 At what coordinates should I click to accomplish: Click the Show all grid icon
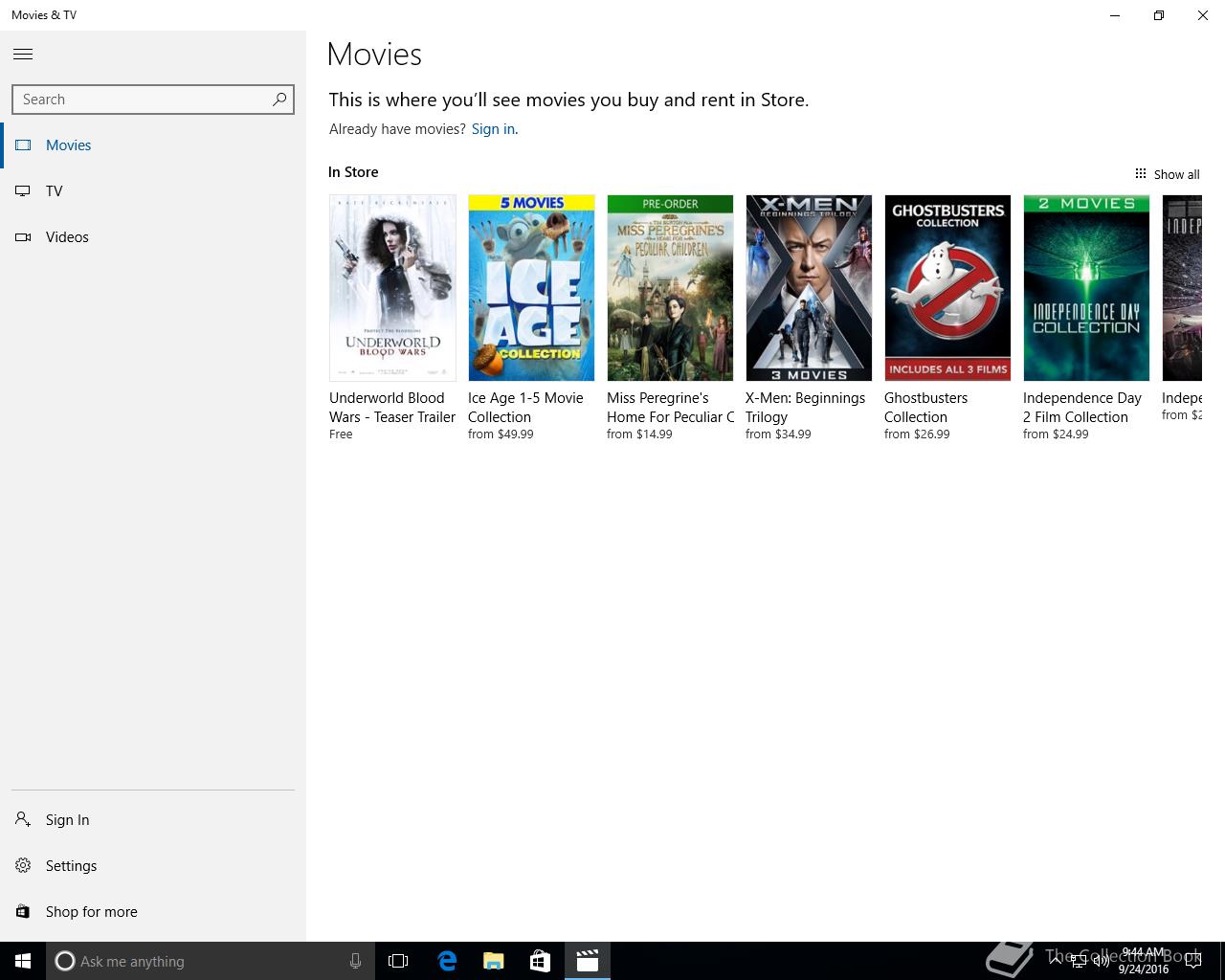pyautogui.click(x=1140, y=173)
